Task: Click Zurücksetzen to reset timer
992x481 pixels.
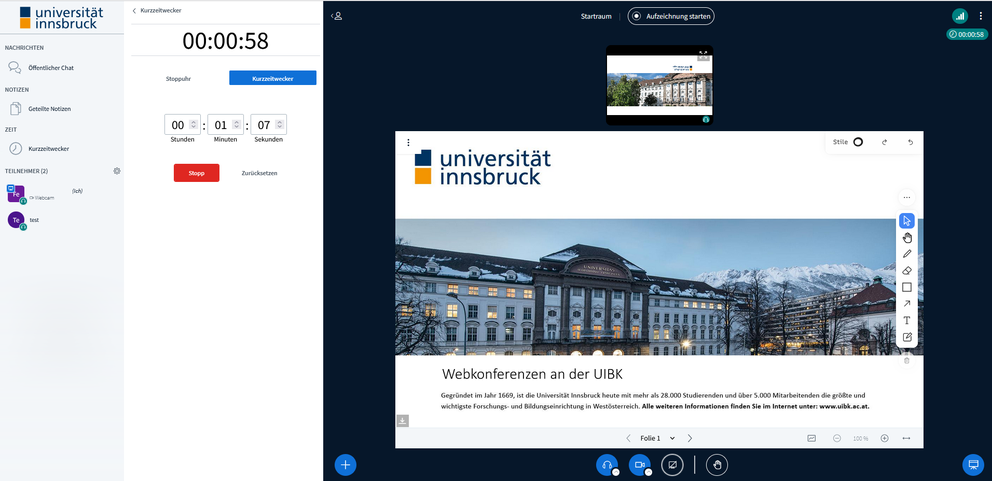Action: (x=259, y=173)
